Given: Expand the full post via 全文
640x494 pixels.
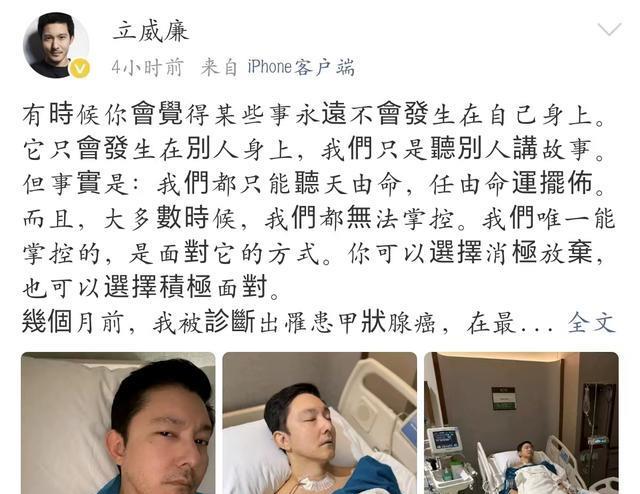Looking at the screenshot, I should [x=591, y=323].
